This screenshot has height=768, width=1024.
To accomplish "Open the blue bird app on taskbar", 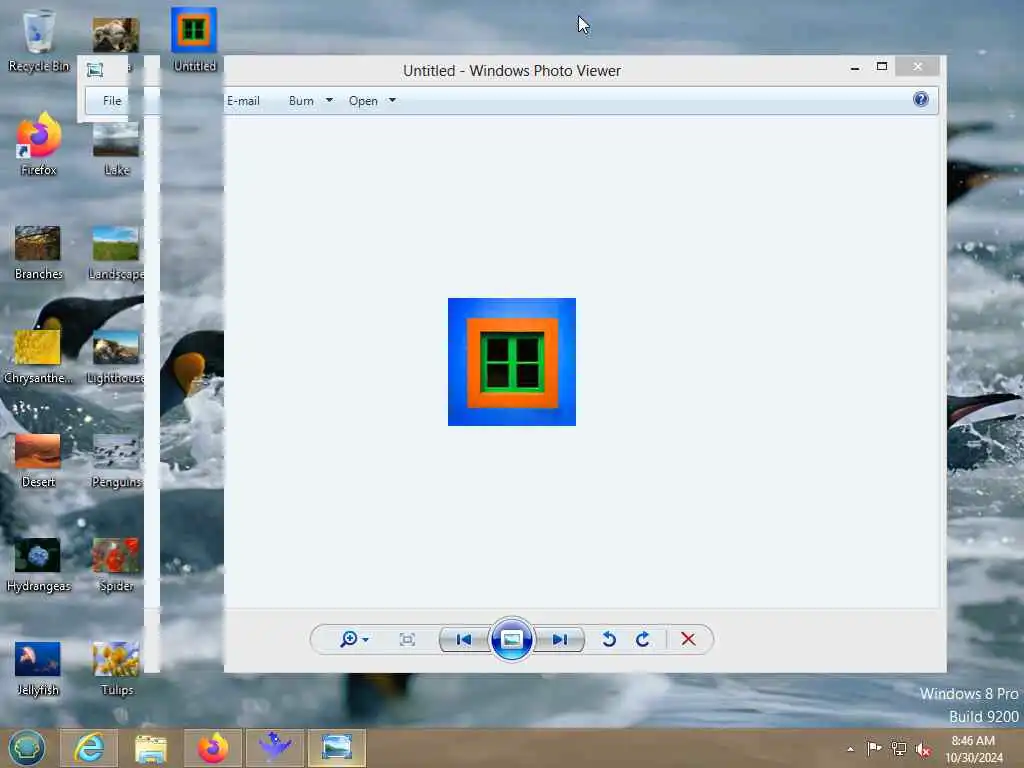I will pos(274,748).
